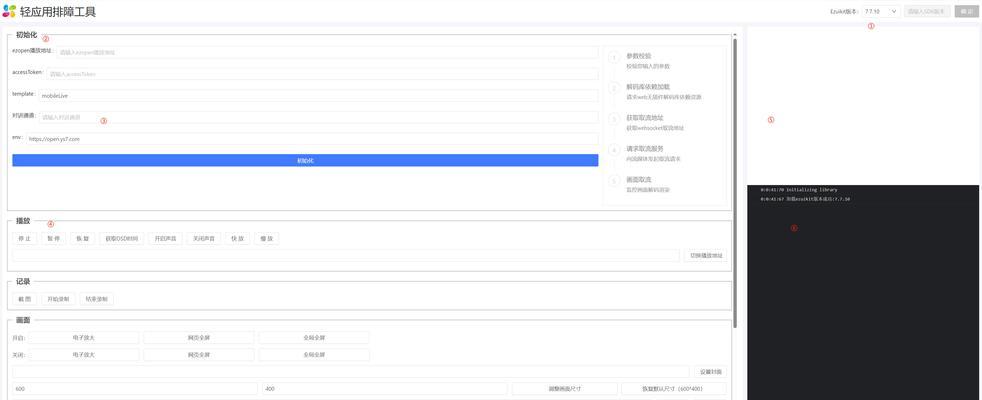Focus the ezopen playback address input
This screenshot has width=982, height=400.
pos(327,53)
